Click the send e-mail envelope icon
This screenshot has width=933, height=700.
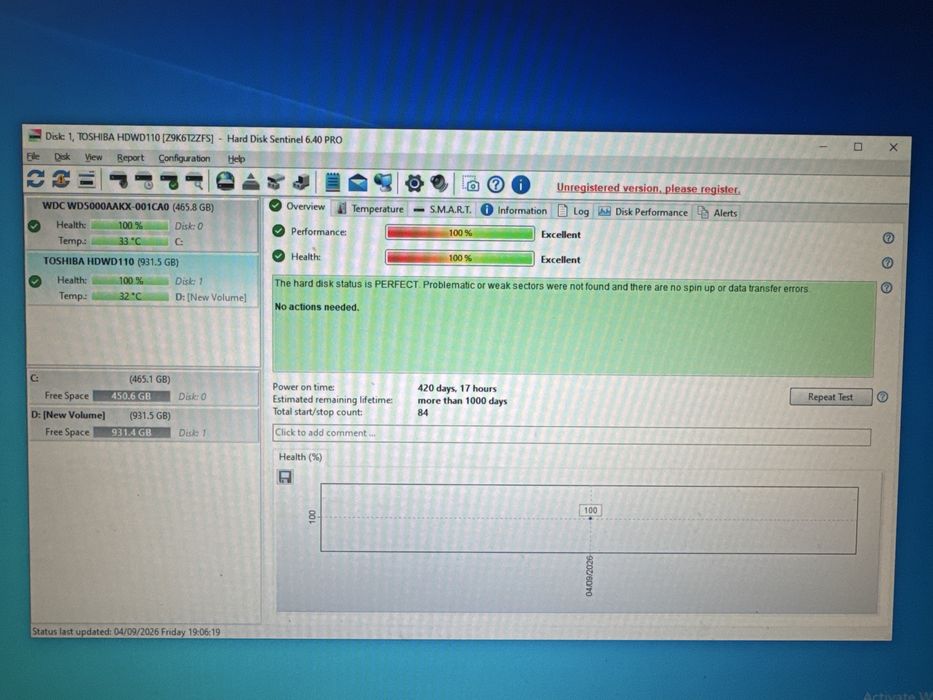(x=357, y=183)
